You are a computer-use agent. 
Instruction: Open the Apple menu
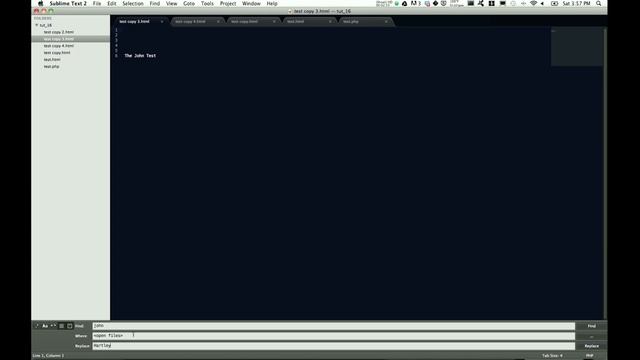40,3
